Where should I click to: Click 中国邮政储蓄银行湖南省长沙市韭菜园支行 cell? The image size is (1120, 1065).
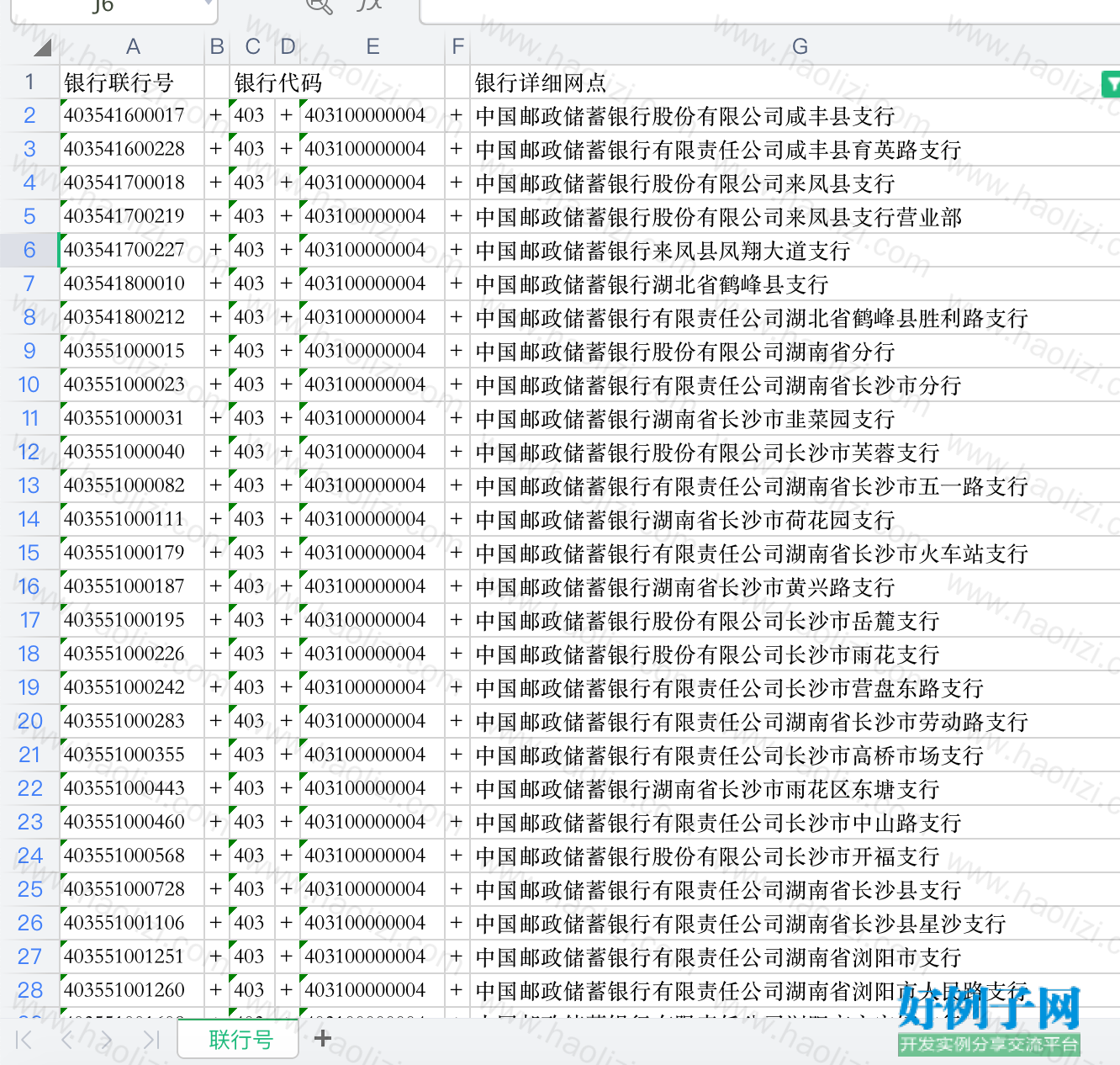[x=795, y=418]
